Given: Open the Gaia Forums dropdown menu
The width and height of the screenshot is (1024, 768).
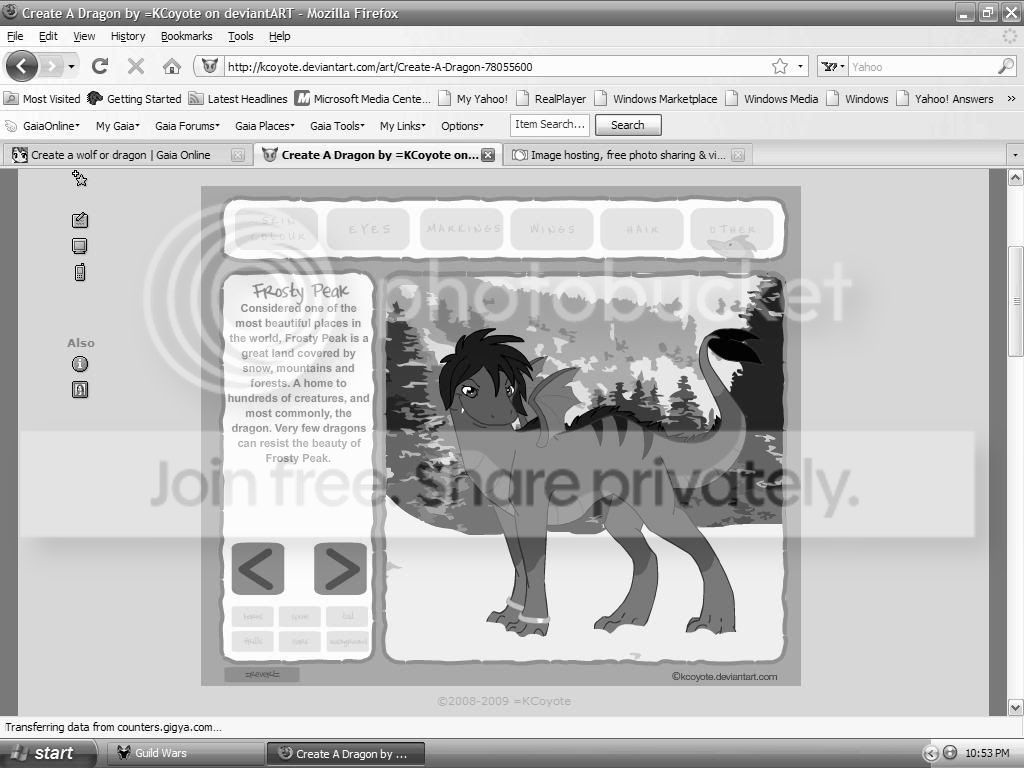Looking at the screenshot, I should 187,126.
